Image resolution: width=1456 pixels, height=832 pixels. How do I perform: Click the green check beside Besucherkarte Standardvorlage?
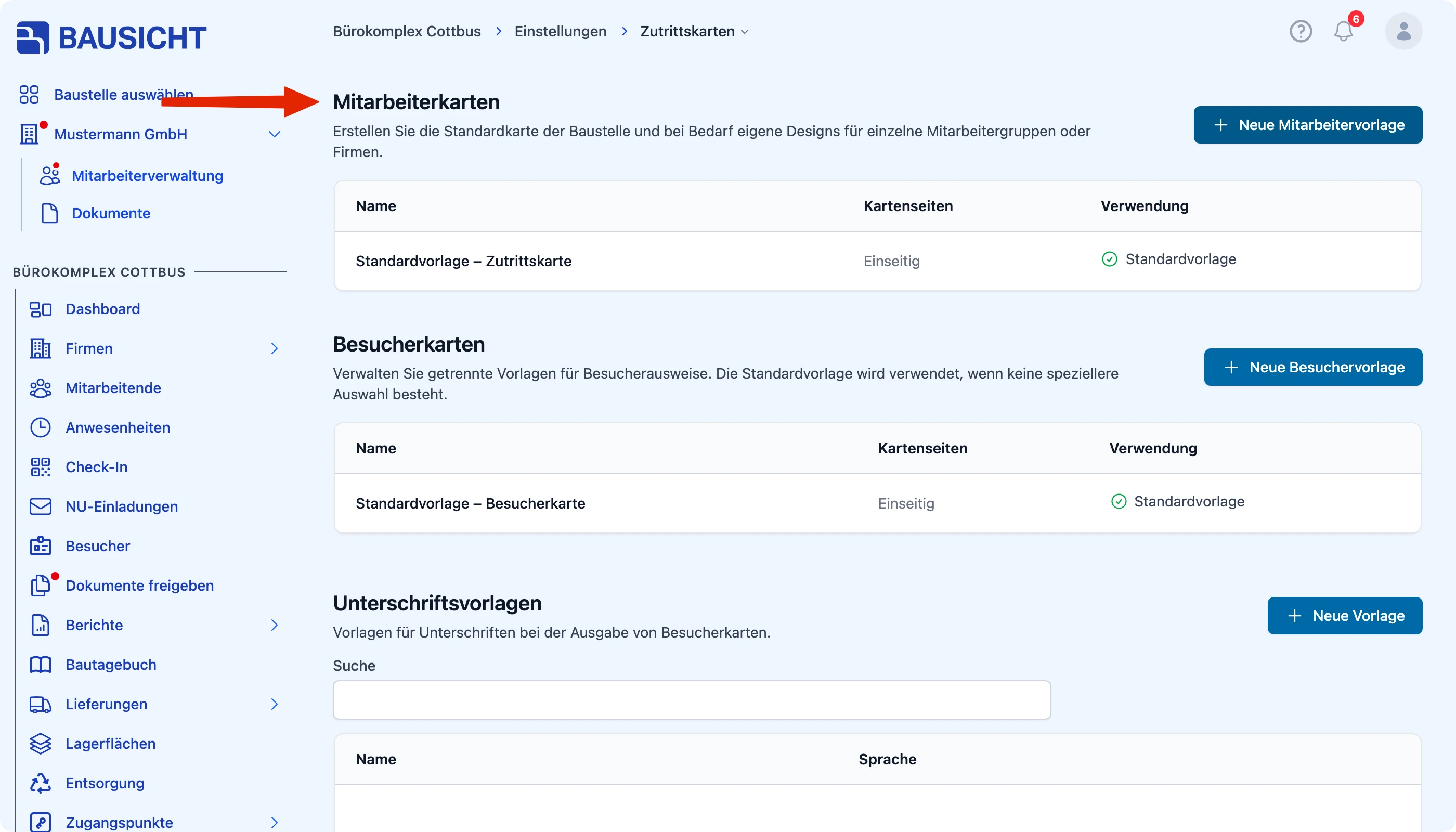(1119, 502)
